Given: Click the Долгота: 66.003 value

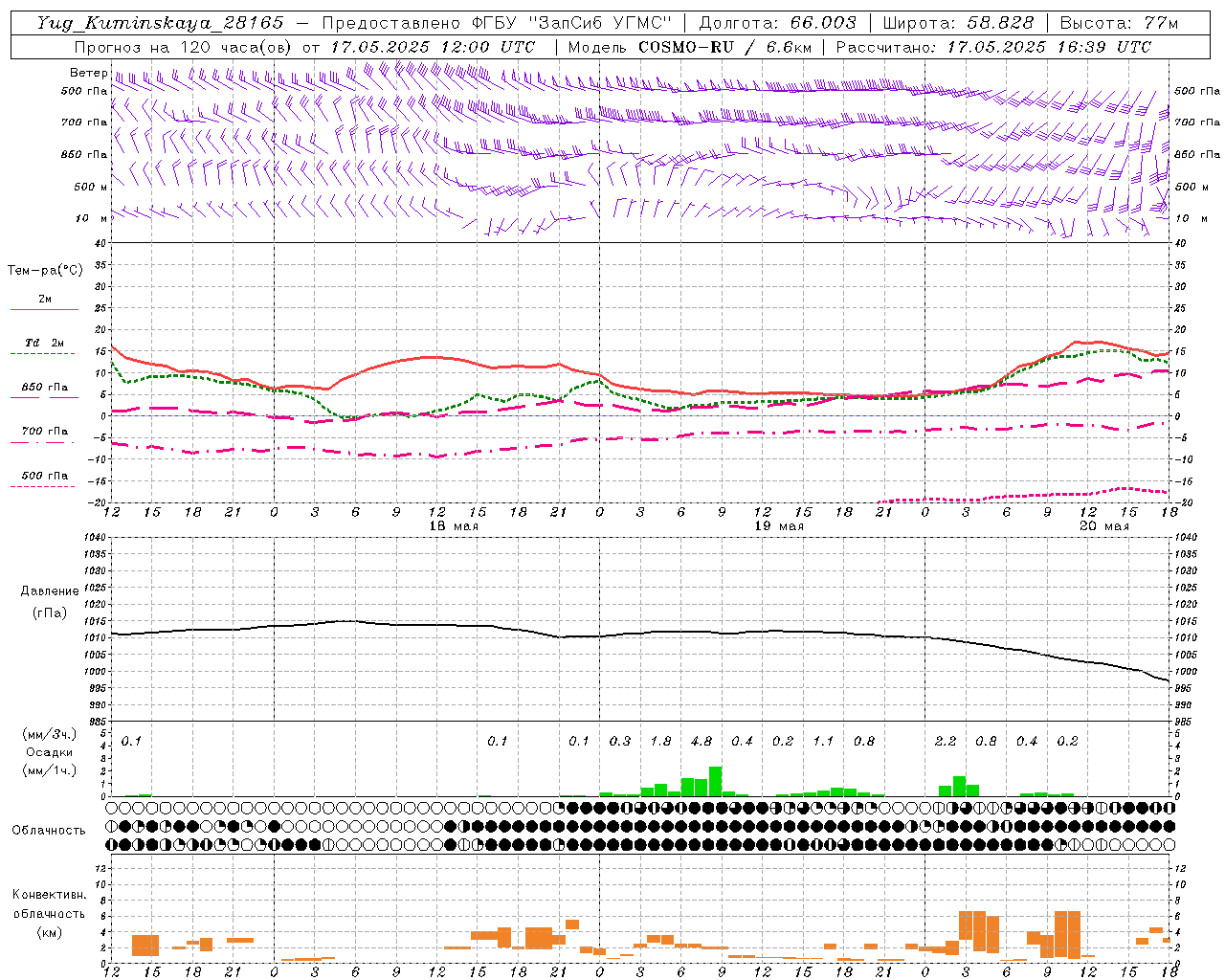Looking at the screenshot, I should [x=778, y=23].
